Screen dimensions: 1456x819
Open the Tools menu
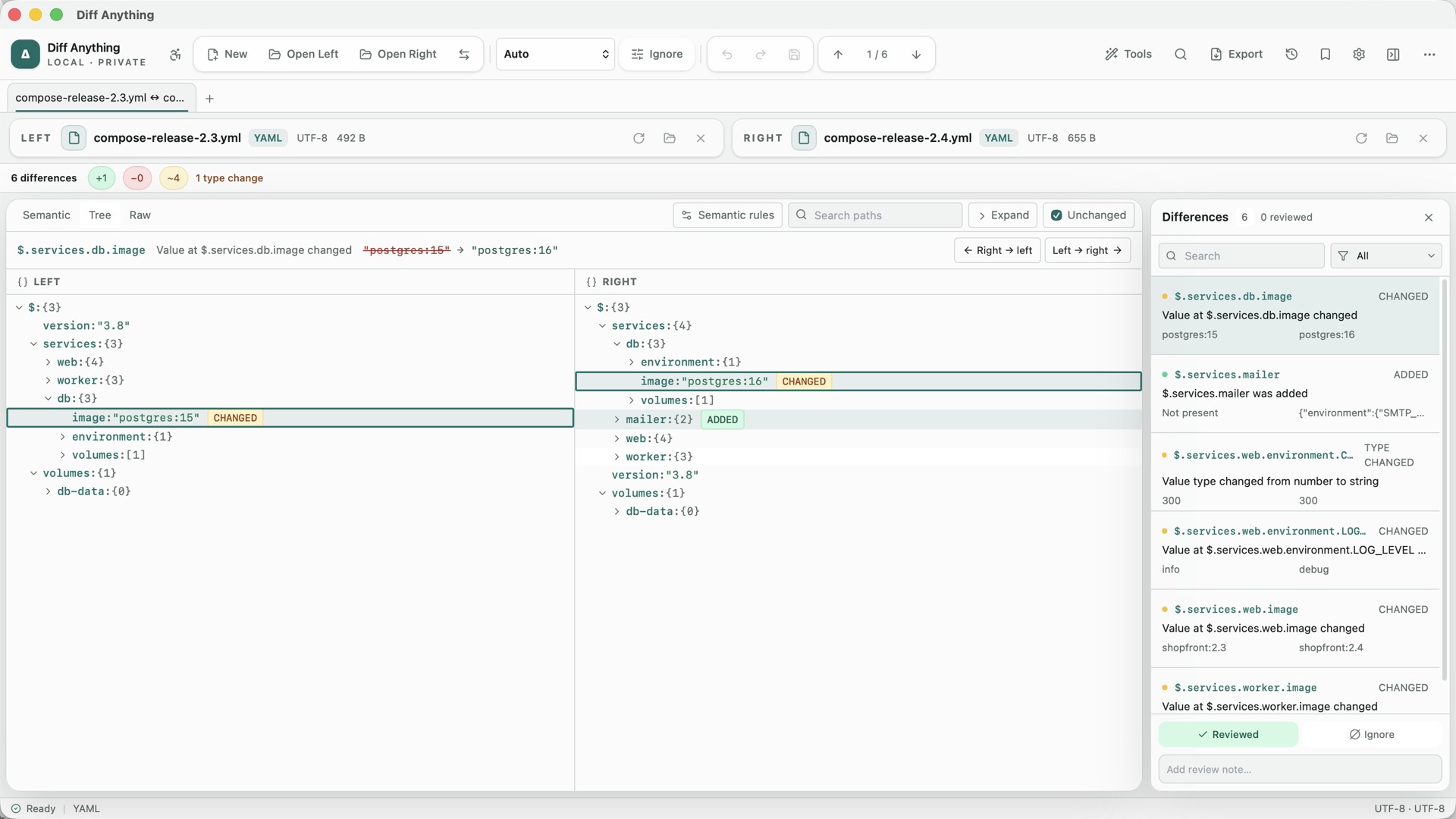pos(1128,55)
